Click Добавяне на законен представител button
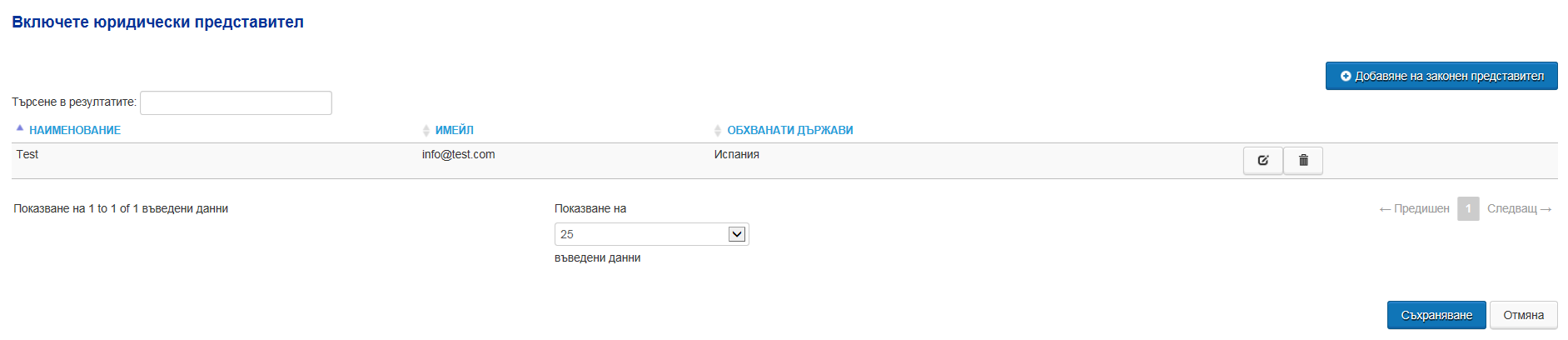 coord(1441,76)
